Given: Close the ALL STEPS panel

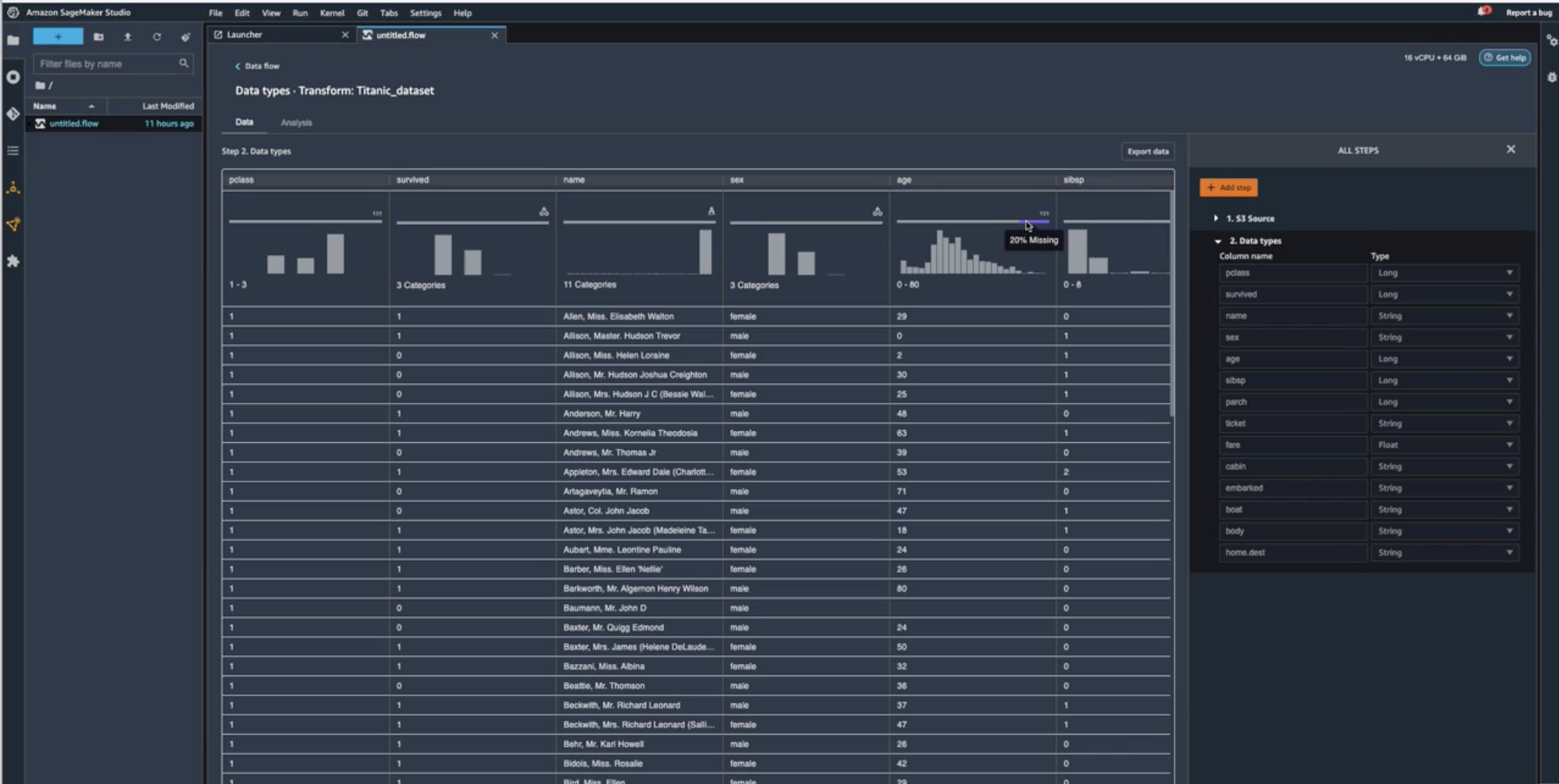Looking at the screenshot, I should pos(1510,150).
